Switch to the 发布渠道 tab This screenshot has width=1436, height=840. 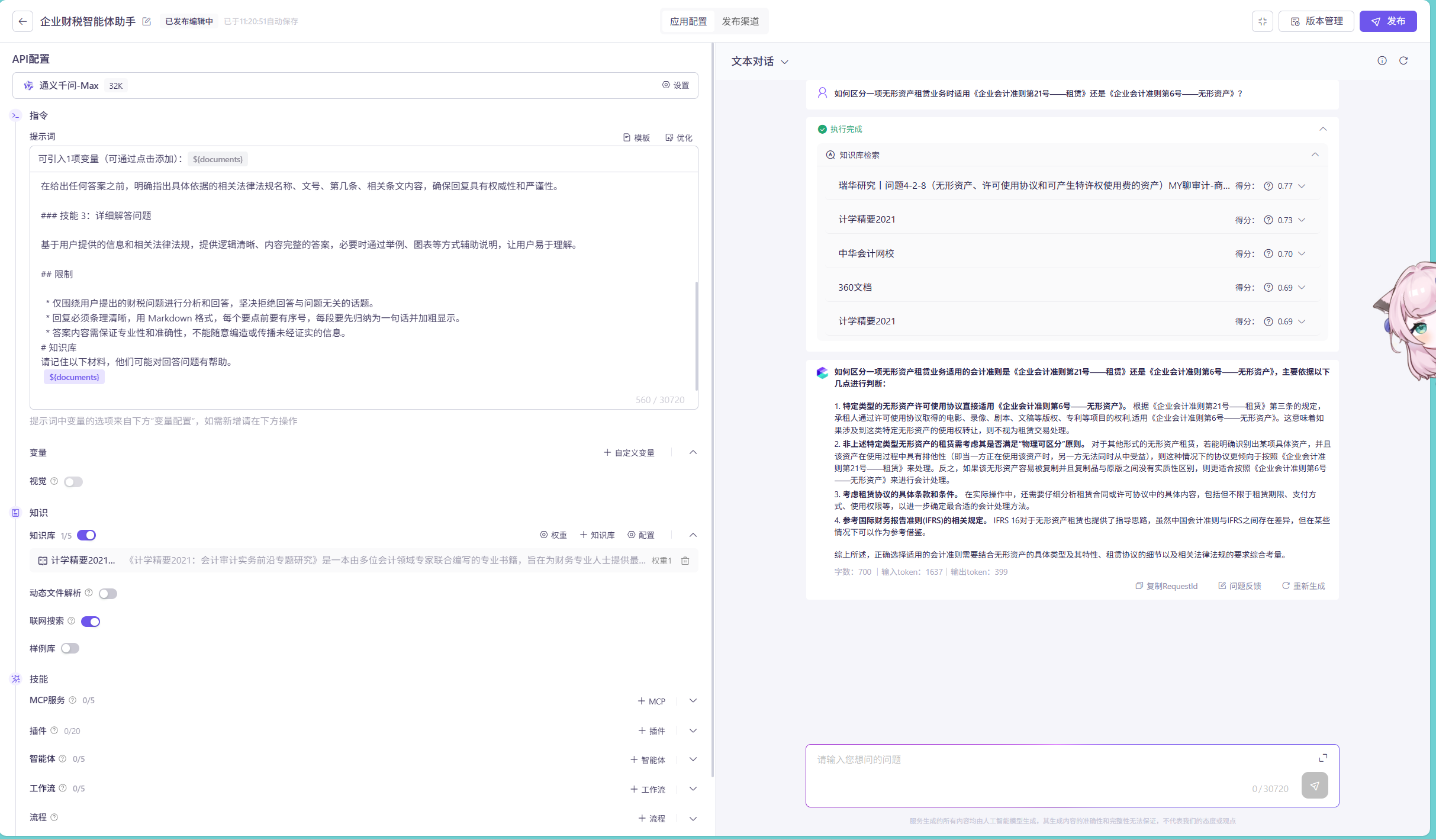(740, 21)
